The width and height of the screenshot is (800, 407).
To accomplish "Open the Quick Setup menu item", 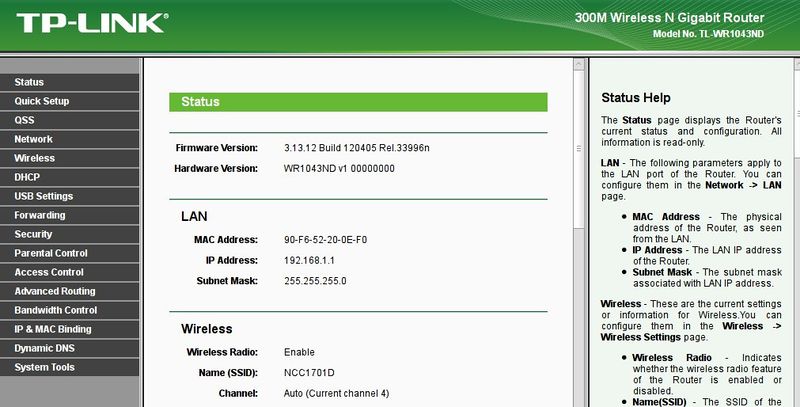I will pos(42,101).
